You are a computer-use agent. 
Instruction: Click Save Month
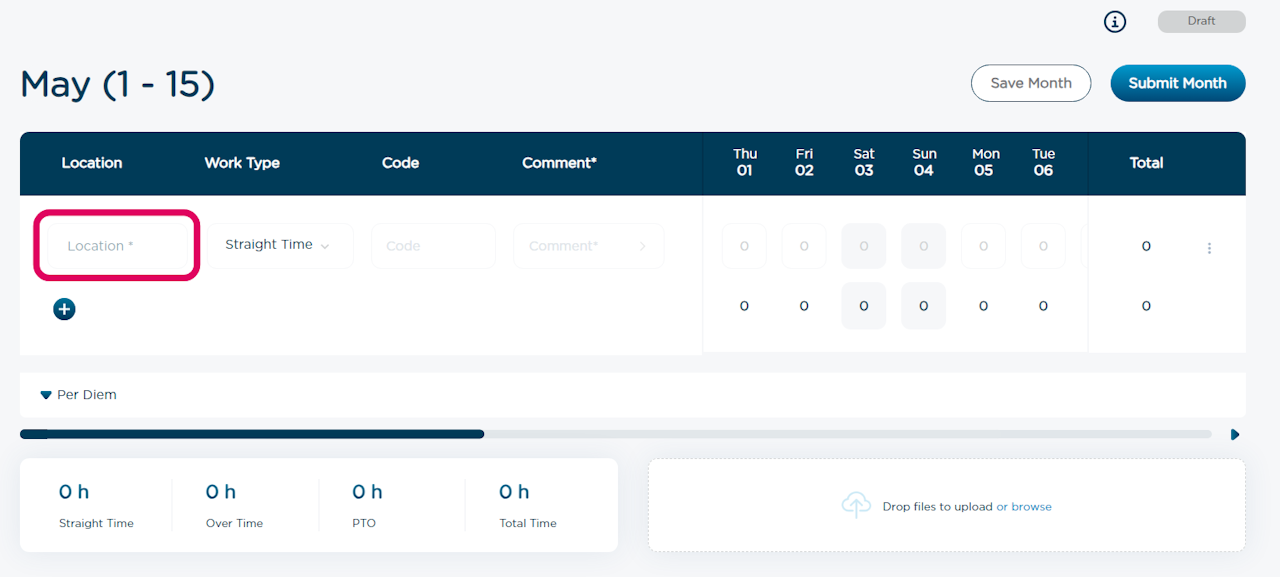pos(1031,83)
